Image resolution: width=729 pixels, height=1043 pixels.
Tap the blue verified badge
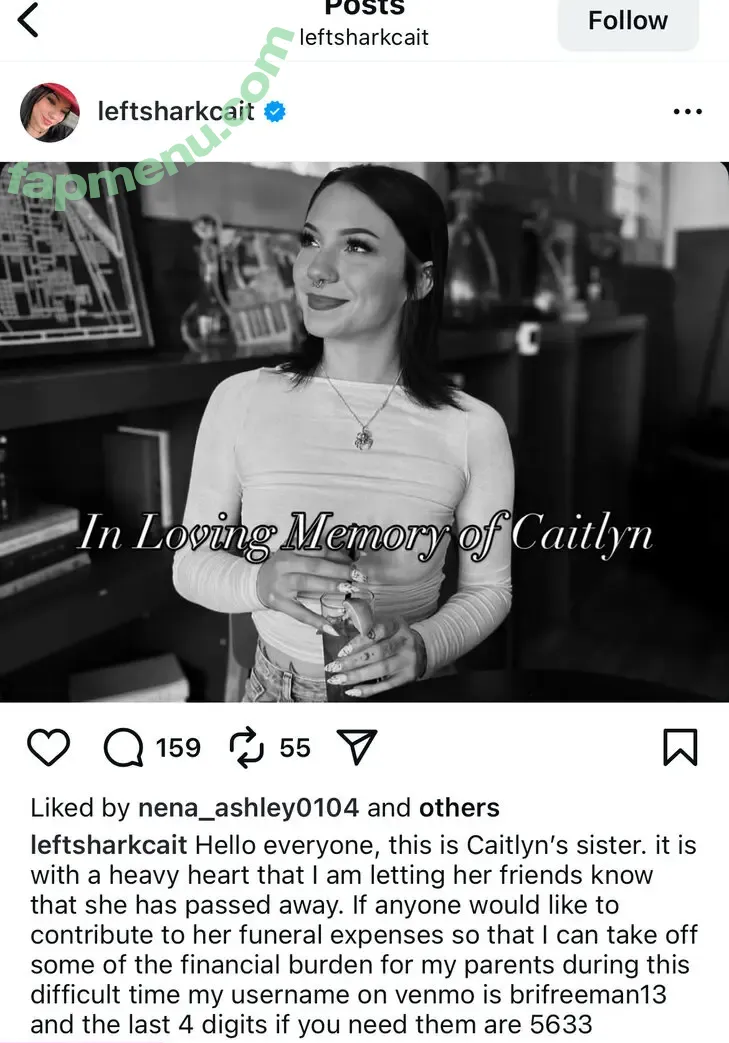275,111
